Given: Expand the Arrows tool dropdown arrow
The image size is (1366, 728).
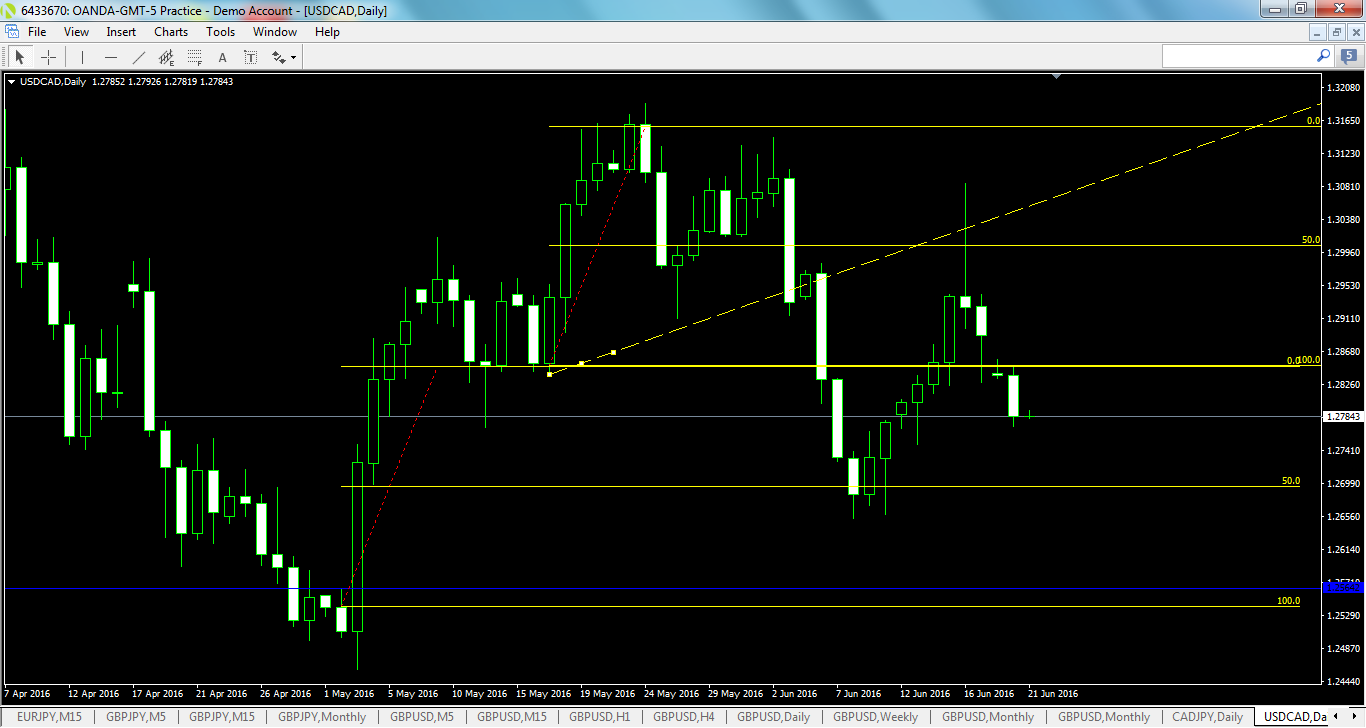Looking at the screenshot, I should [294, 57].
